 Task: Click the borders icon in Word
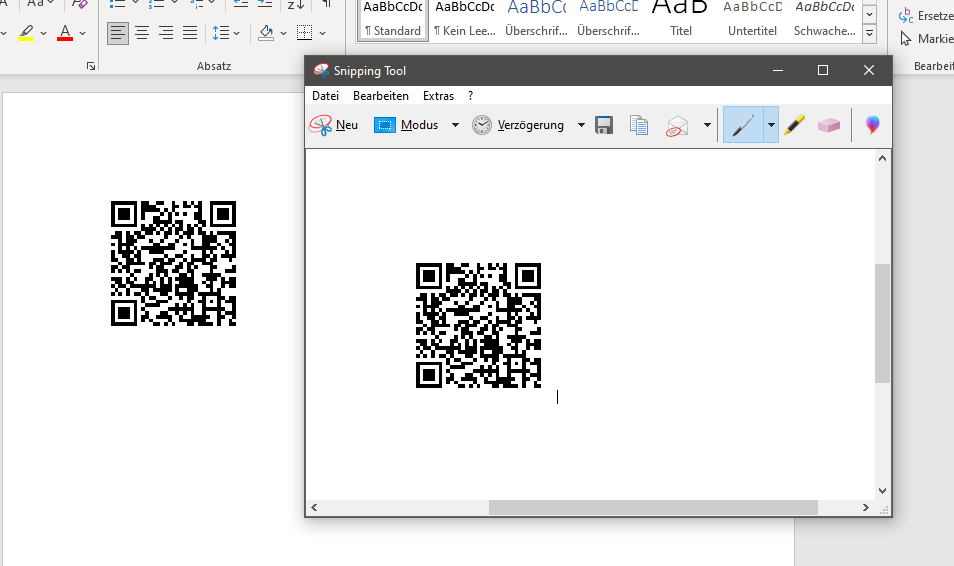click(304, 33)
